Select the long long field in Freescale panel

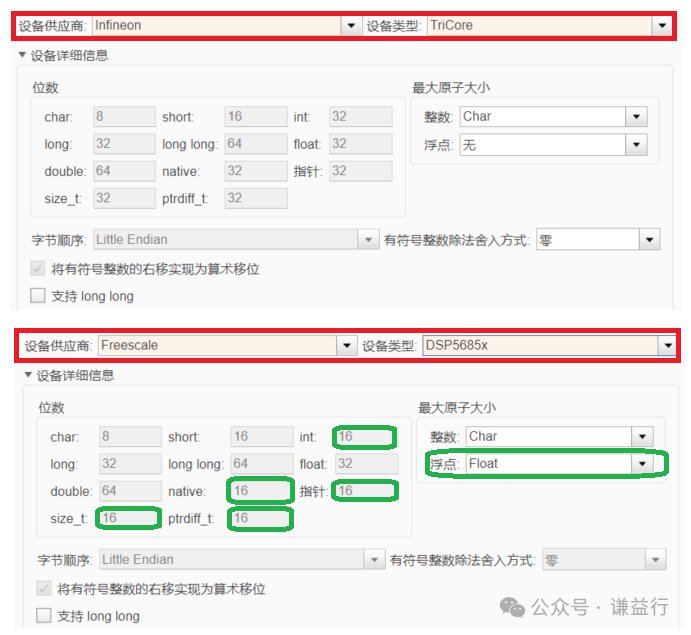(x=262, y=464)
